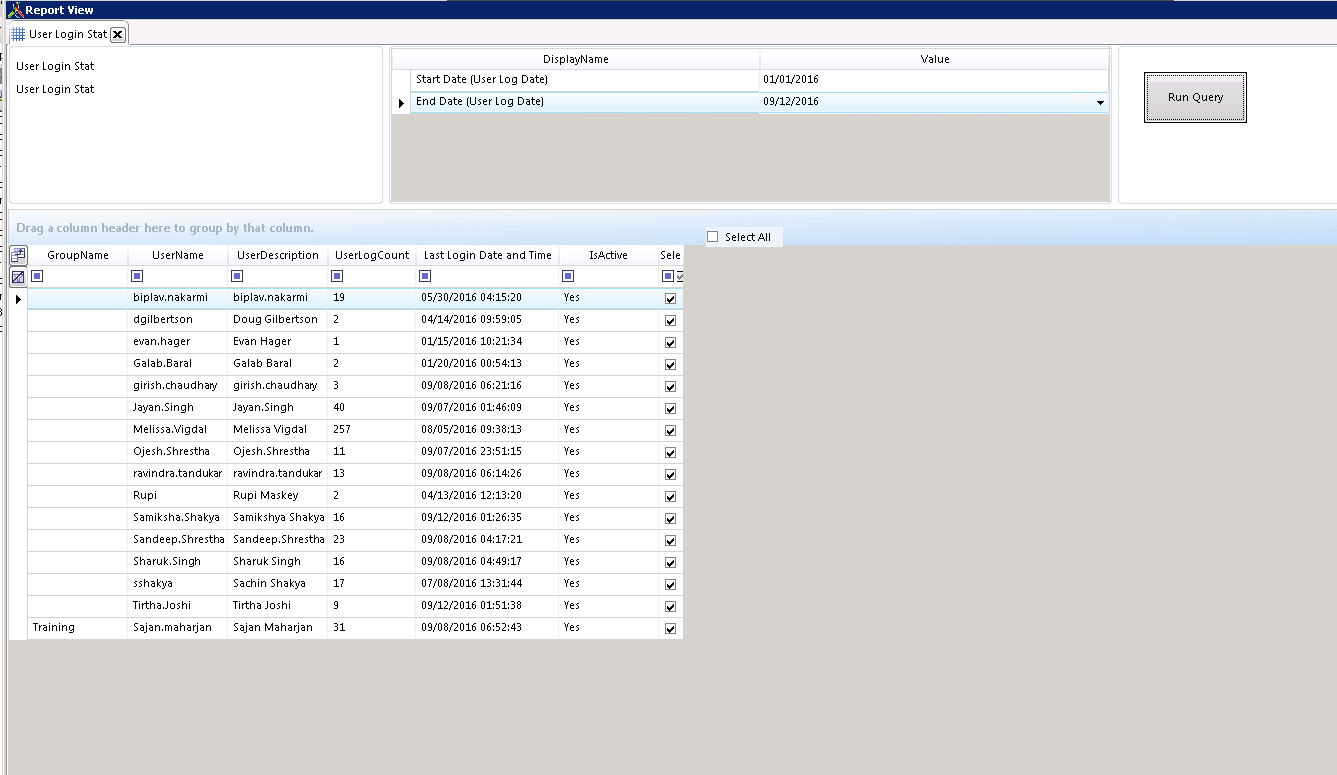This screenshot has height=775, width=1337.
Task: Uncheck select box for girish.chaudhary
Action: [x=670, y=387]
